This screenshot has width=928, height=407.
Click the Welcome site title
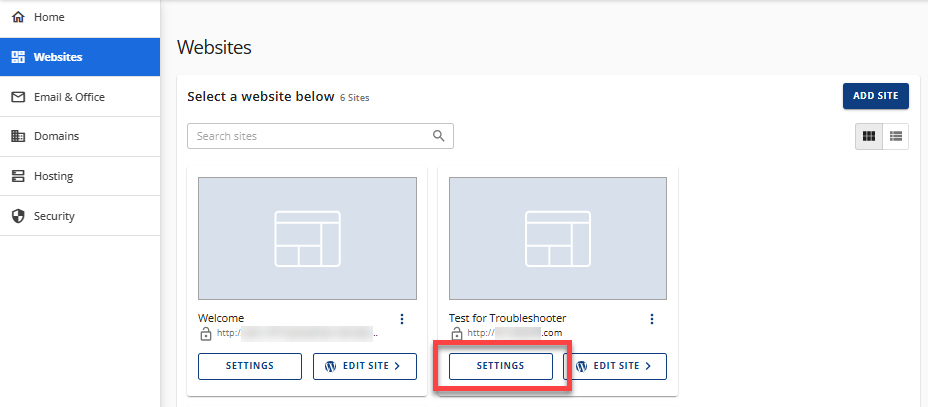click(x=221, y=318)
